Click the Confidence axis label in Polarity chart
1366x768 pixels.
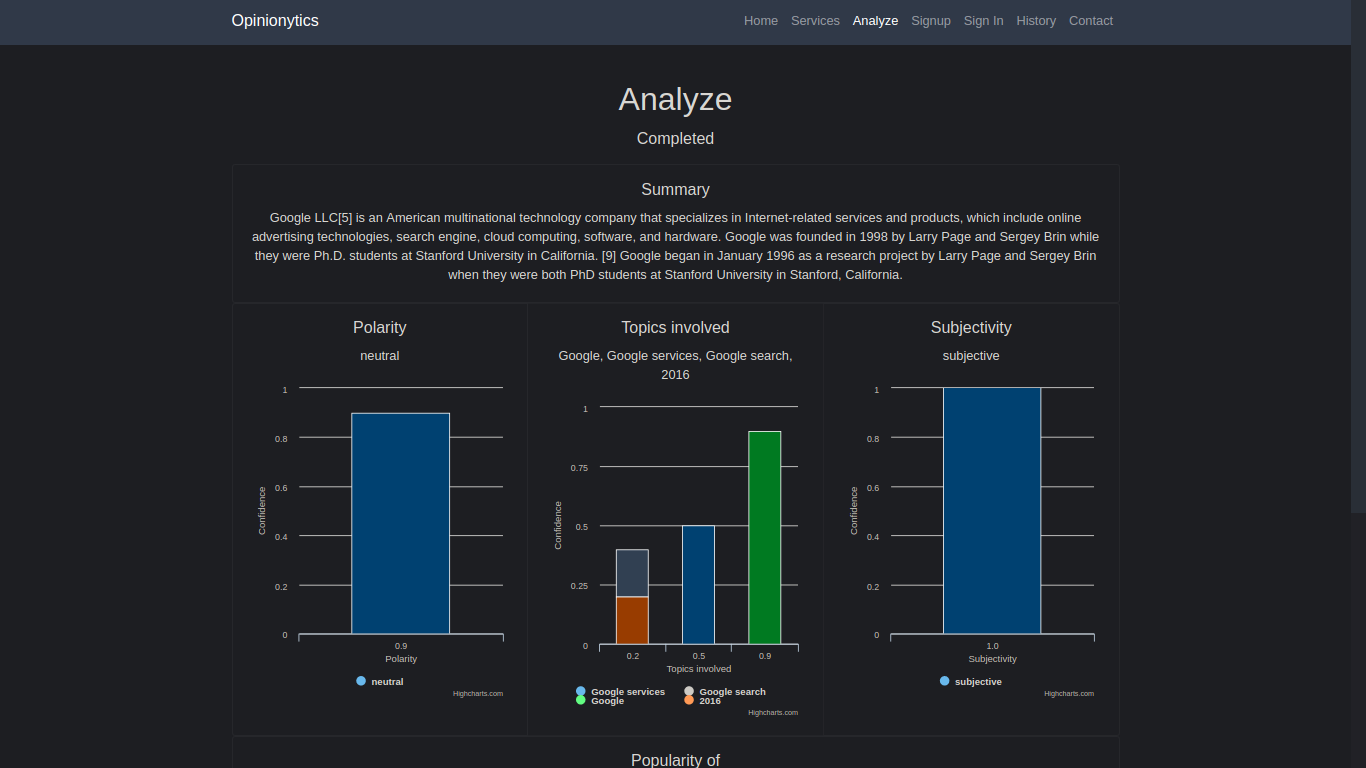(262, 510)
